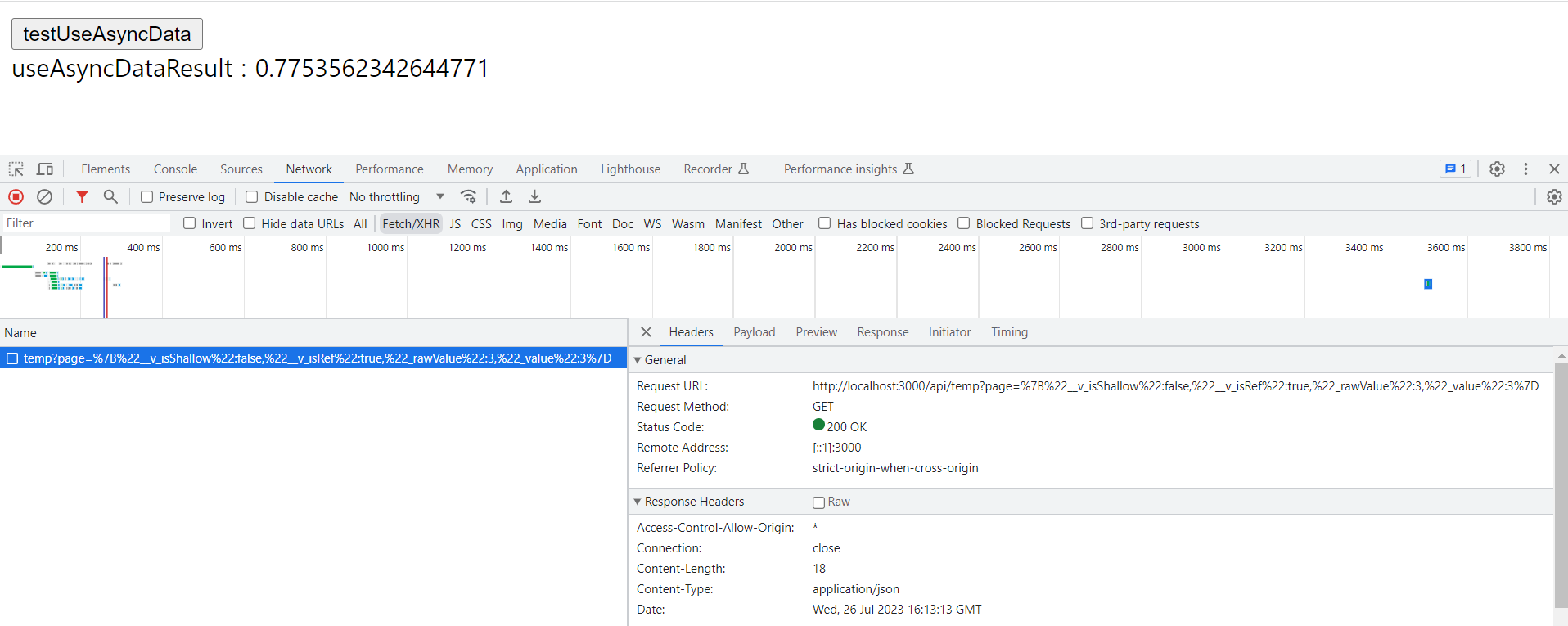Open the Recorder tab
The image size is (1568, 626).
pos(716,169)
